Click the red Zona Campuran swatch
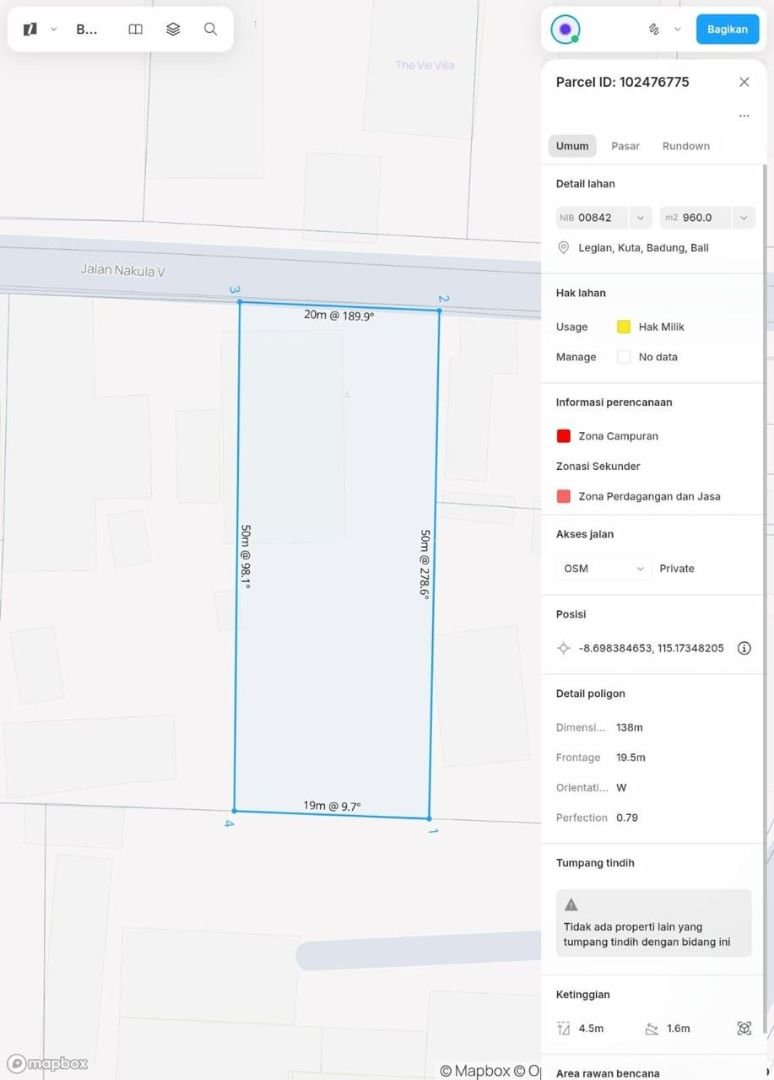The width and height of the screenshot is (774, 1080). click(563, 436)
